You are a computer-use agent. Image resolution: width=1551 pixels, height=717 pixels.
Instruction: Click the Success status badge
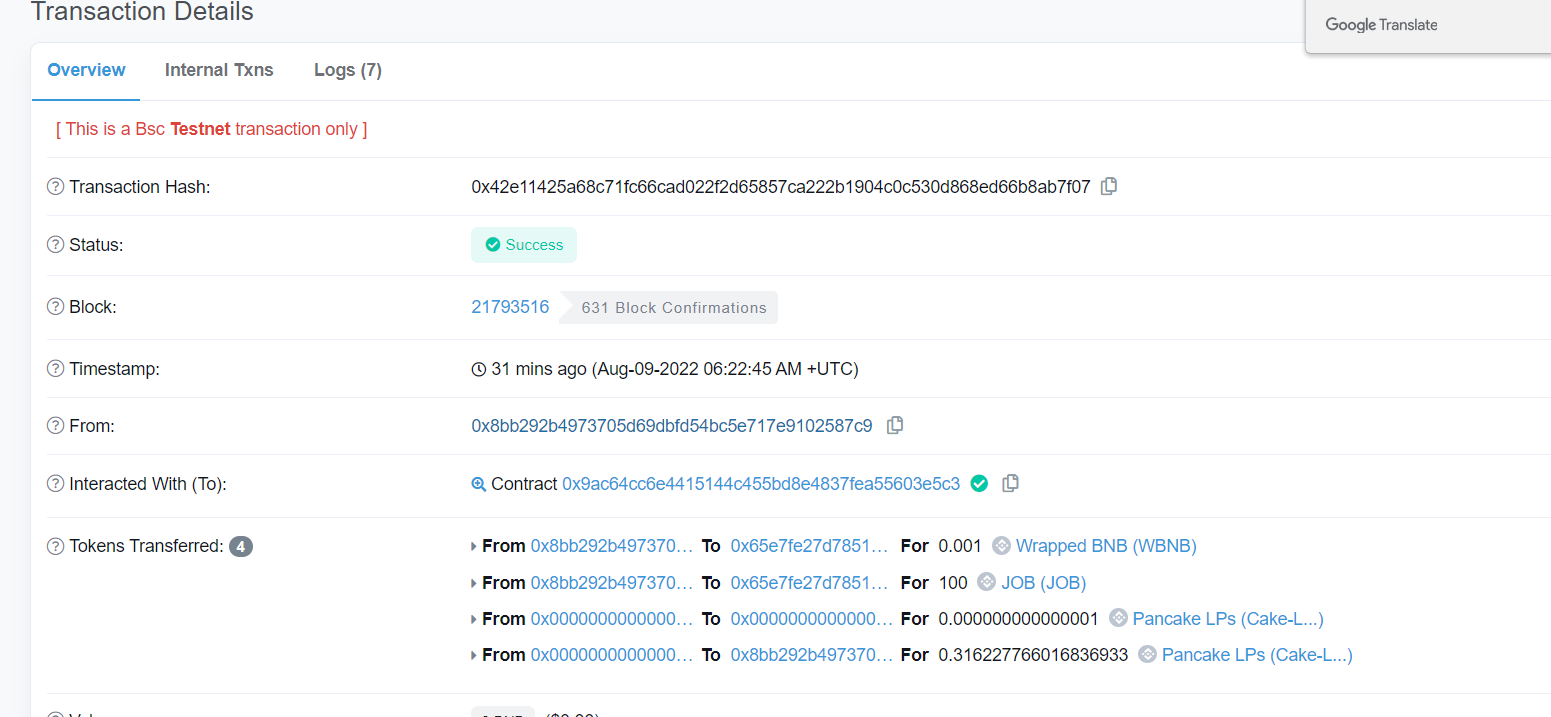click(524, 244)
